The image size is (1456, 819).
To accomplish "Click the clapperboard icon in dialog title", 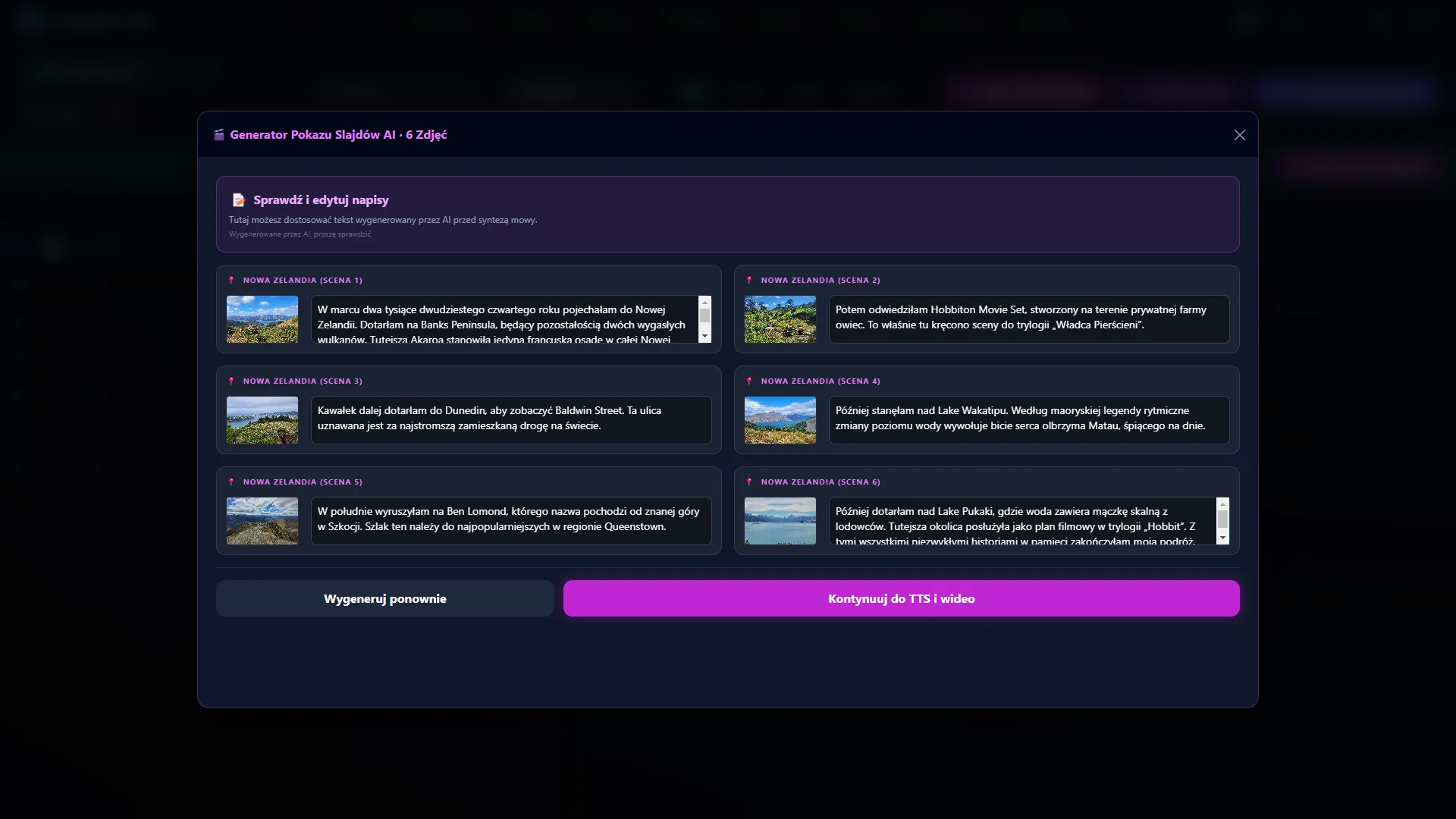I will tap(219, 135).
